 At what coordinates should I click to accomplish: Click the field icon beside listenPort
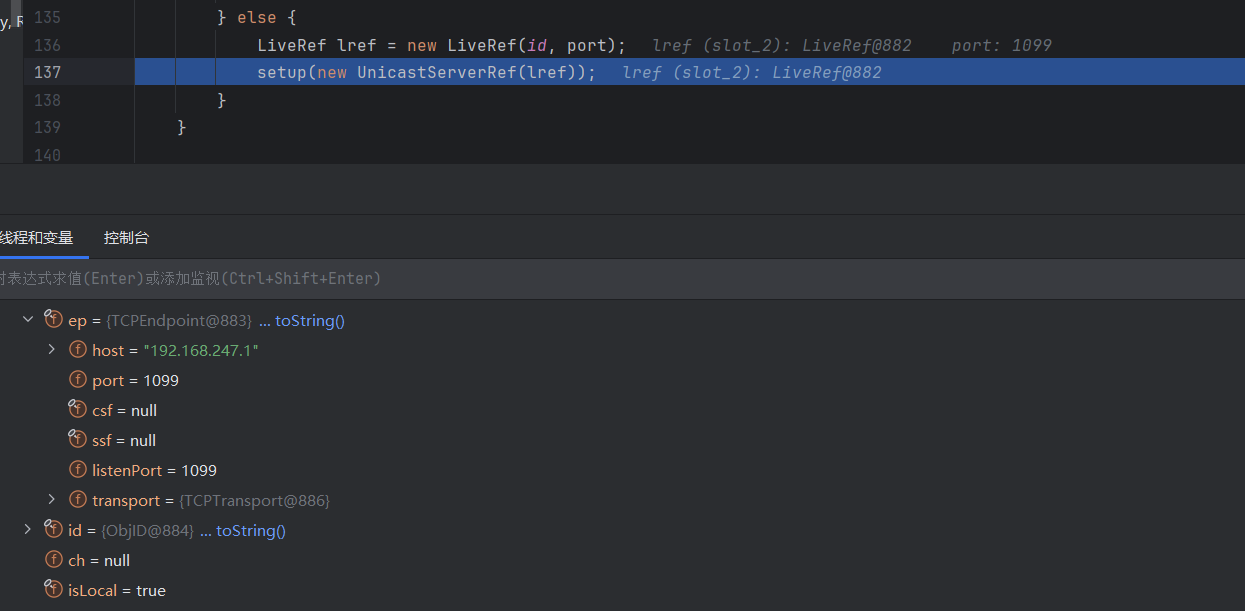pyautogui.click(x=77, y=470)
